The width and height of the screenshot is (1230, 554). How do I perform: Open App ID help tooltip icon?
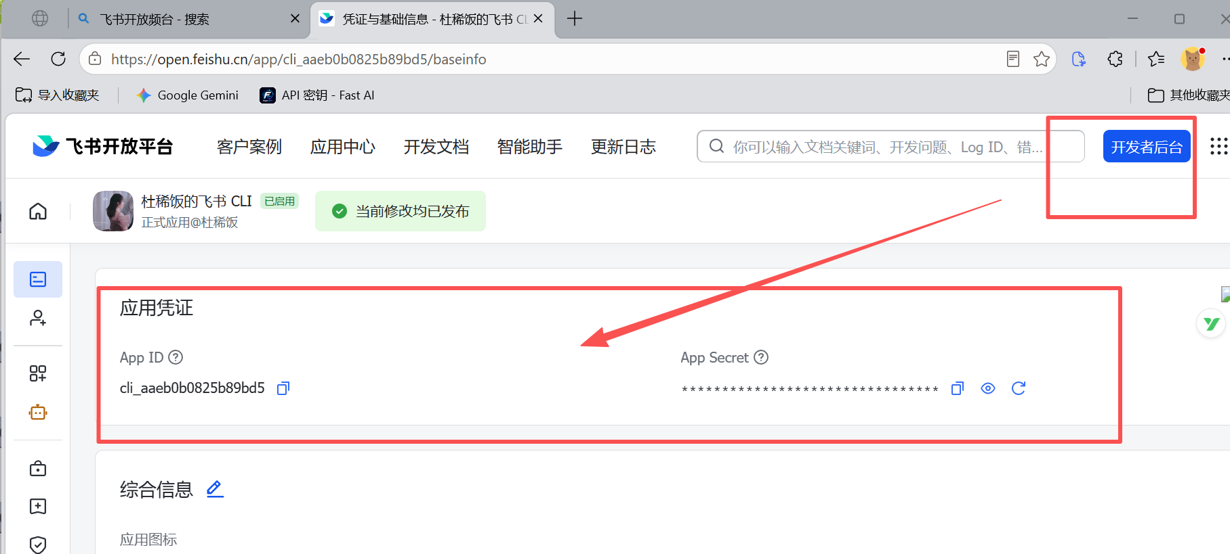coord(176,357)
